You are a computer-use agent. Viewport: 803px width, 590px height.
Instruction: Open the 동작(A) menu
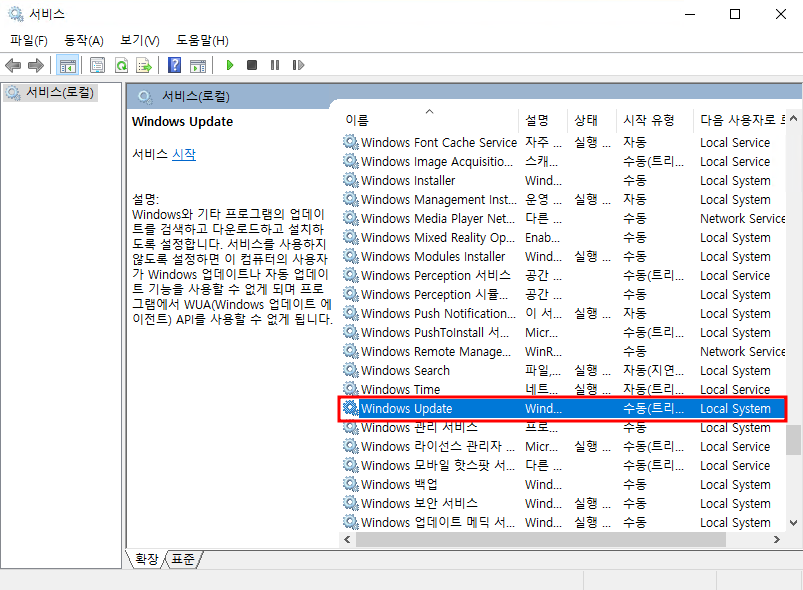point(84,40)
